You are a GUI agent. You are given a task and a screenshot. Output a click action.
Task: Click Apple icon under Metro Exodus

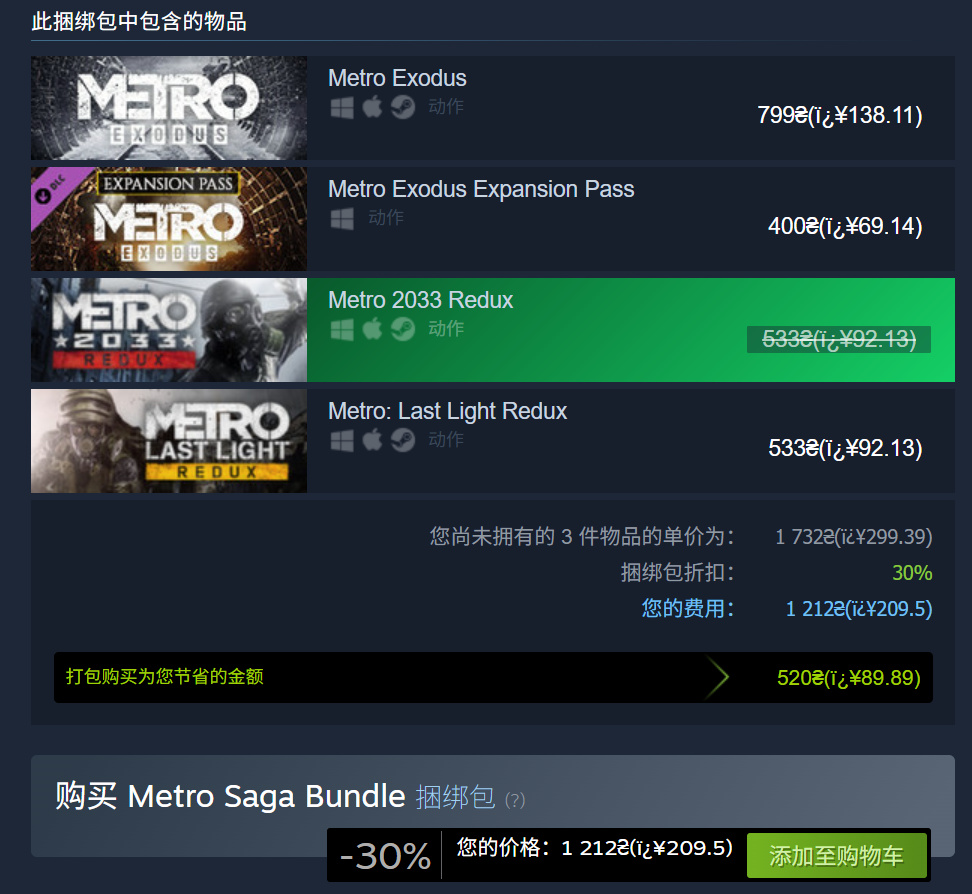pos(372,107)
